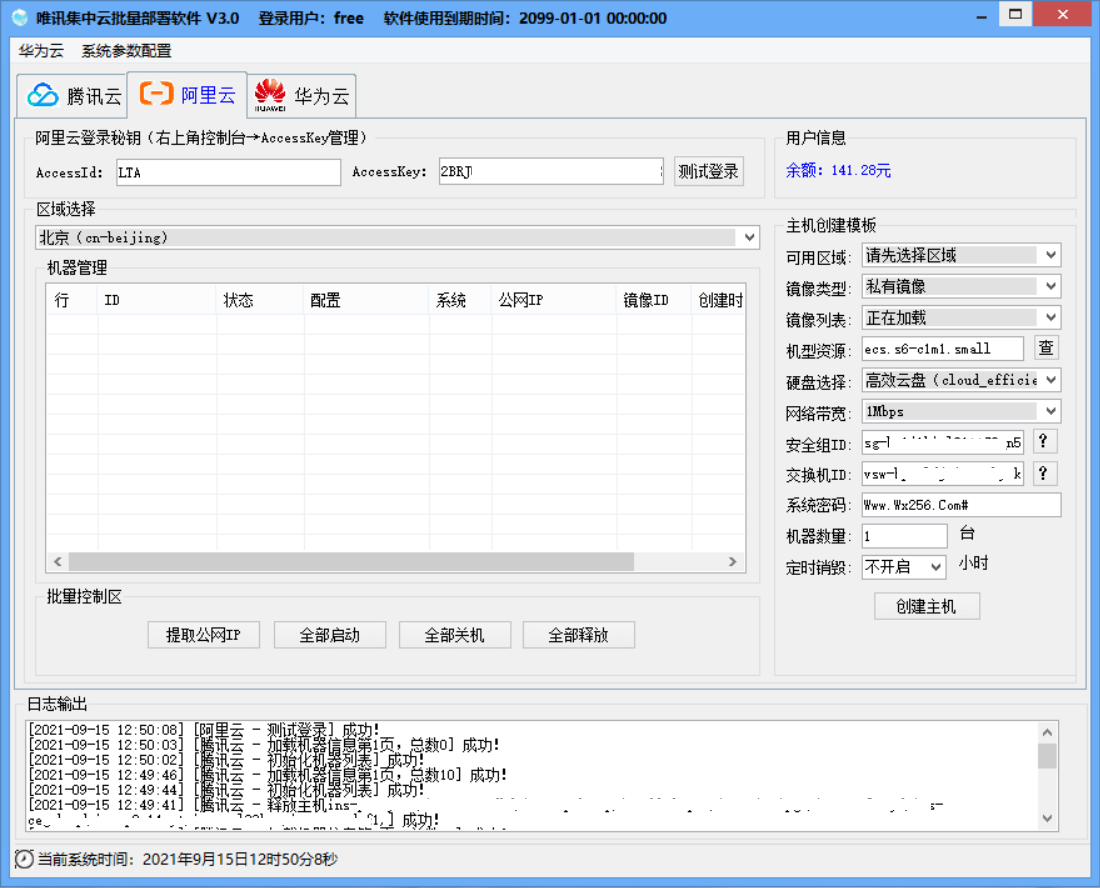Focus the AccessKey input field

(551, 172)
